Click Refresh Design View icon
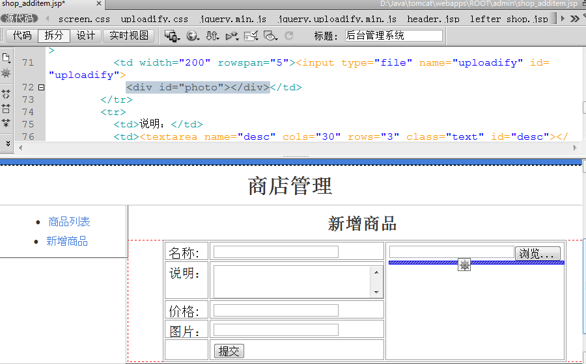 289,36
